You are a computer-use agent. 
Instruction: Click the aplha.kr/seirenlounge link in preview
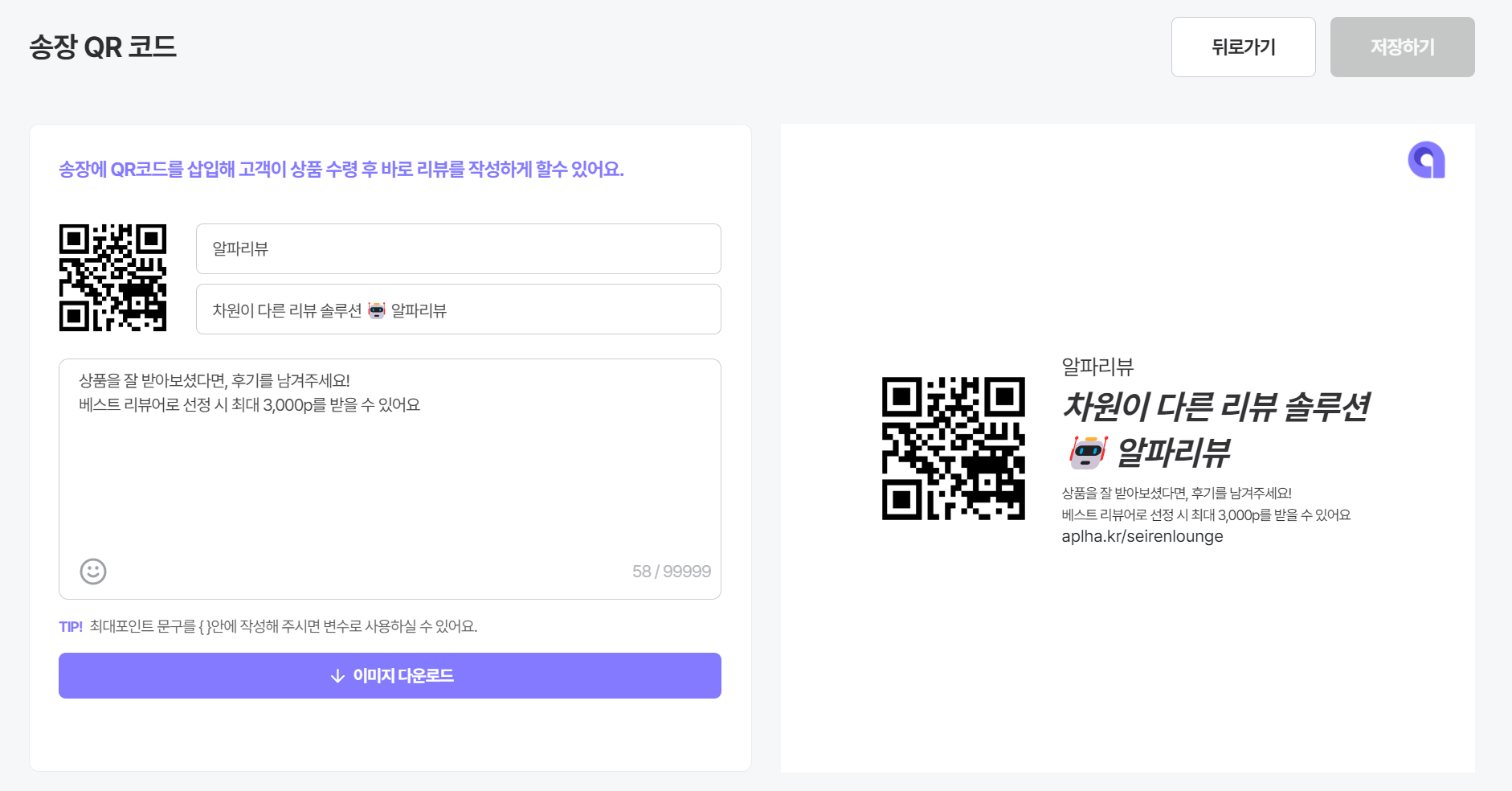coord(1142,536)
